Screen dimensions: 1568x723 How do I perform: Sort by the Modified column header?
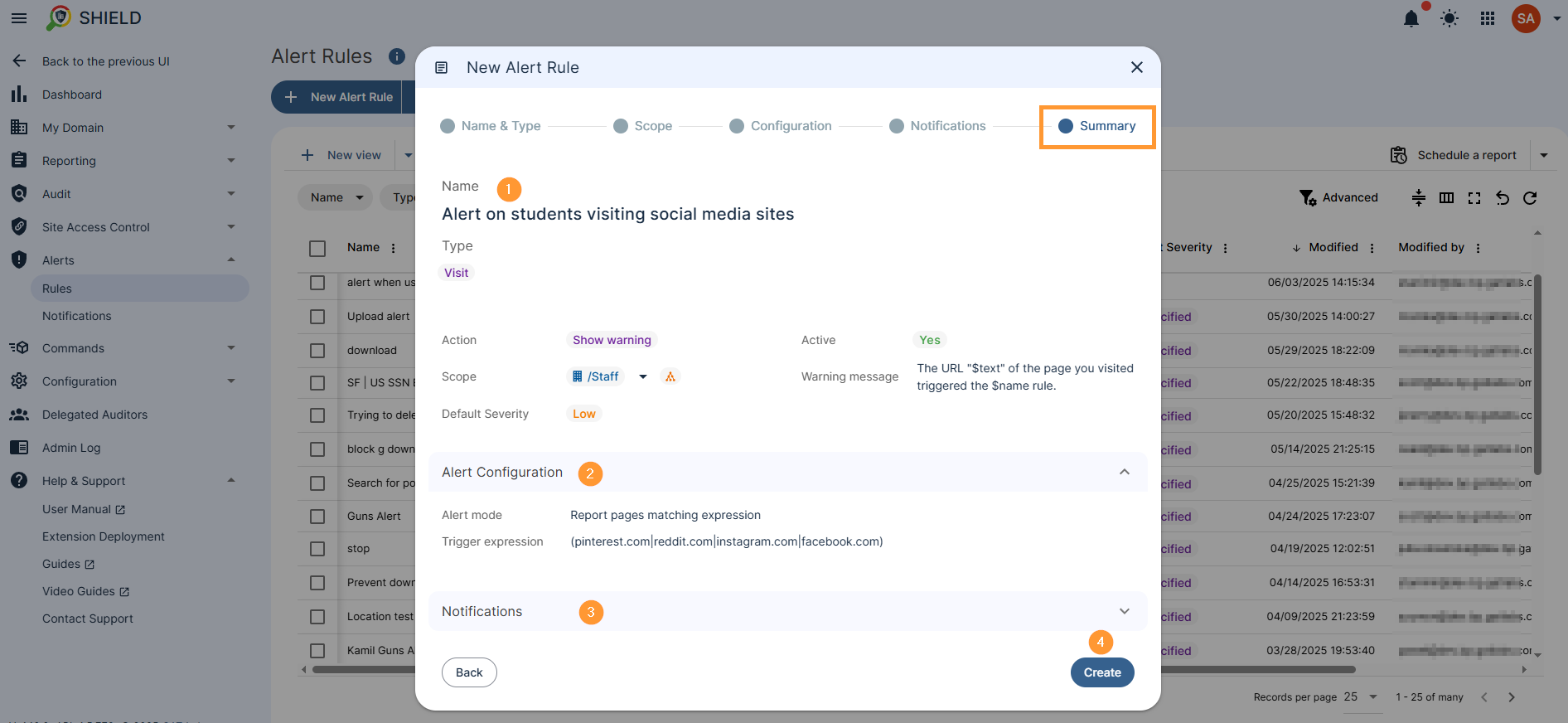[x=1333, y=248]
